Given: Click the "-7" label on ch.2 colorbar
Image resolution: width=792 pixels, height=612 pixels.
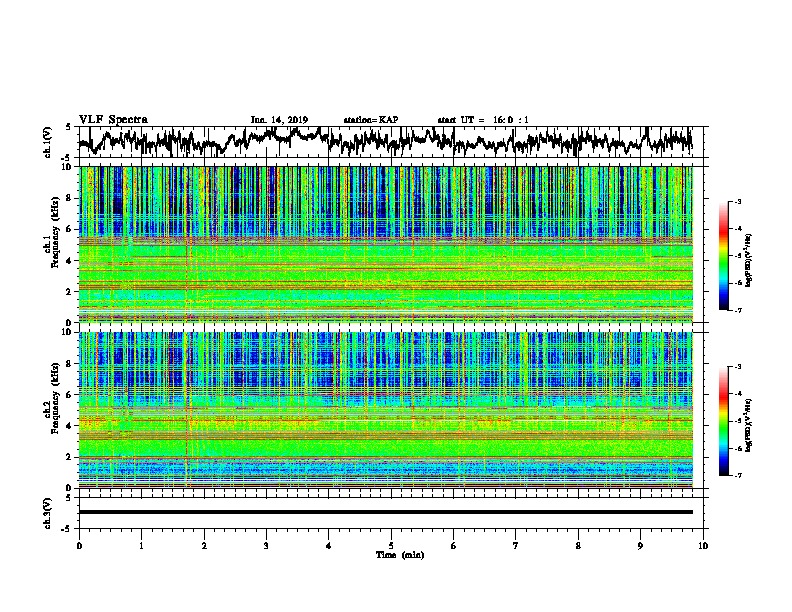Looking at the screenshot, I should [x=737, y=475].
